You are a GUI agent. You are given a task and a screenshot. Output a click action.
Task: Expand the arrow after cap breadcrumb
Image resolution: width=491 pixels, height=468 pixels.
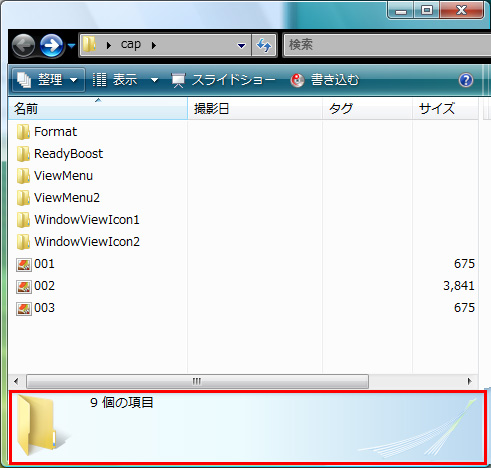click(153, 45)
